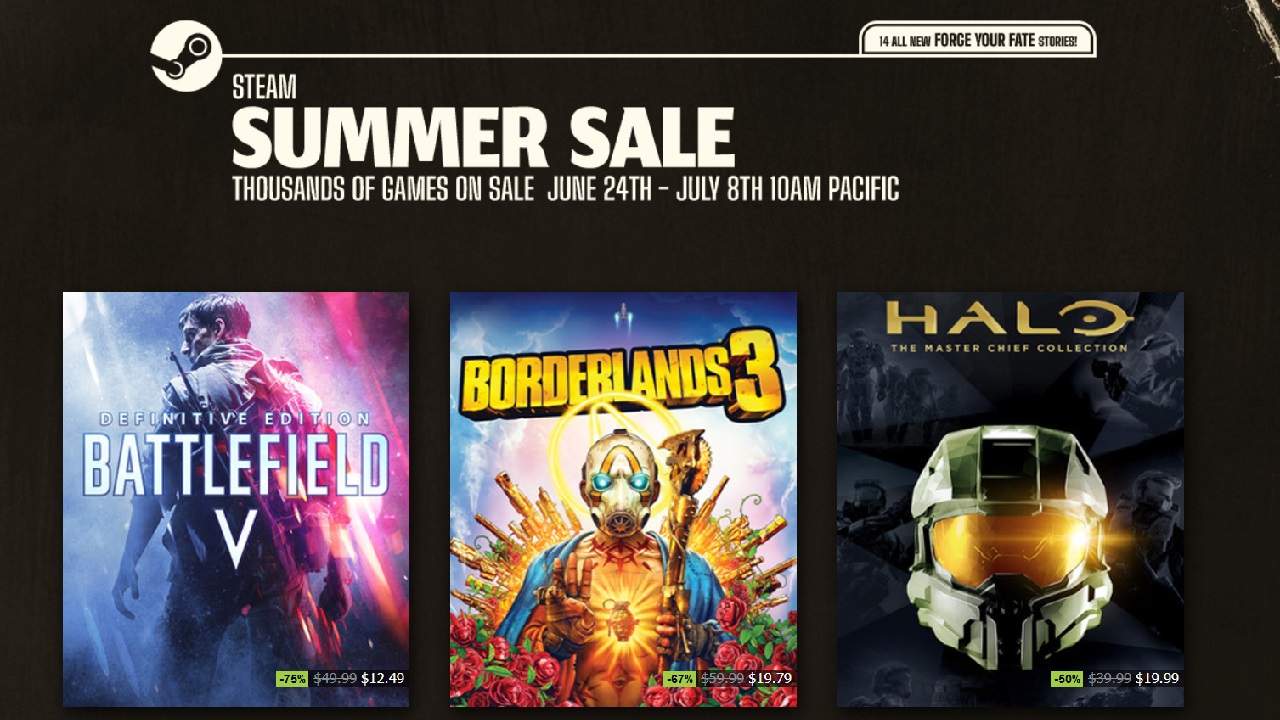Click the struck-through $59.99 original price
The width and height of the screenshot is (1280, 720).
click(x=722, y=678)
